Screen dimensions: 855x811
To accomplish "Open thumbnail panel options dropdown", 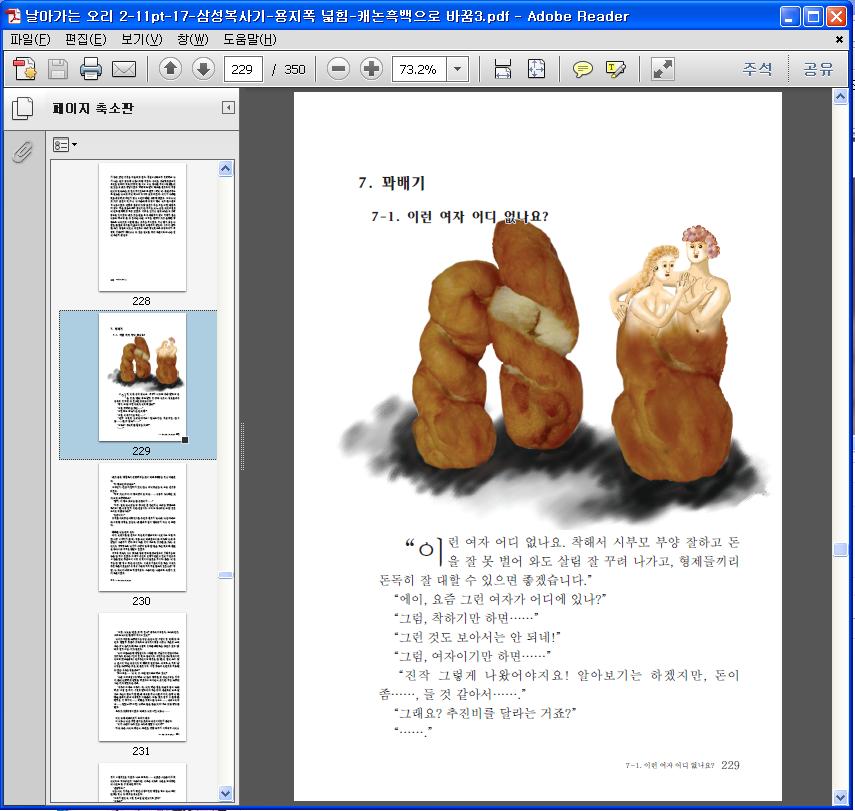I will (x=65, y=145).
